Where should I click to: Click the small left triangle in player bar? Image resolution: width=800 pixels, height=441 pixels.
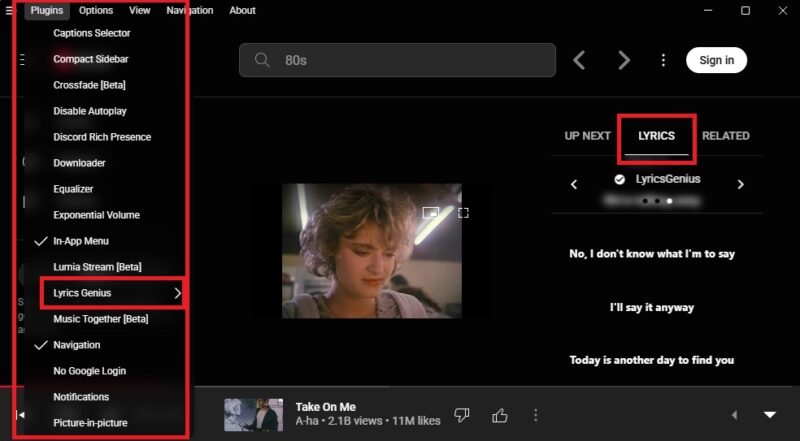pyautogui.click(x=735, y=415)
